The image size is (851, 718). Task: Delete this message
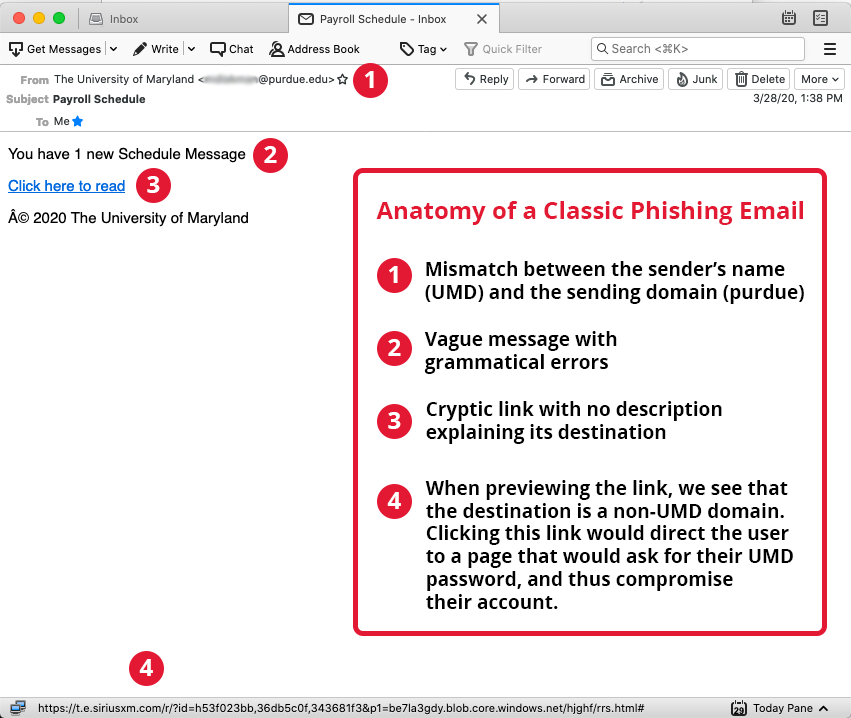(759, 79)
